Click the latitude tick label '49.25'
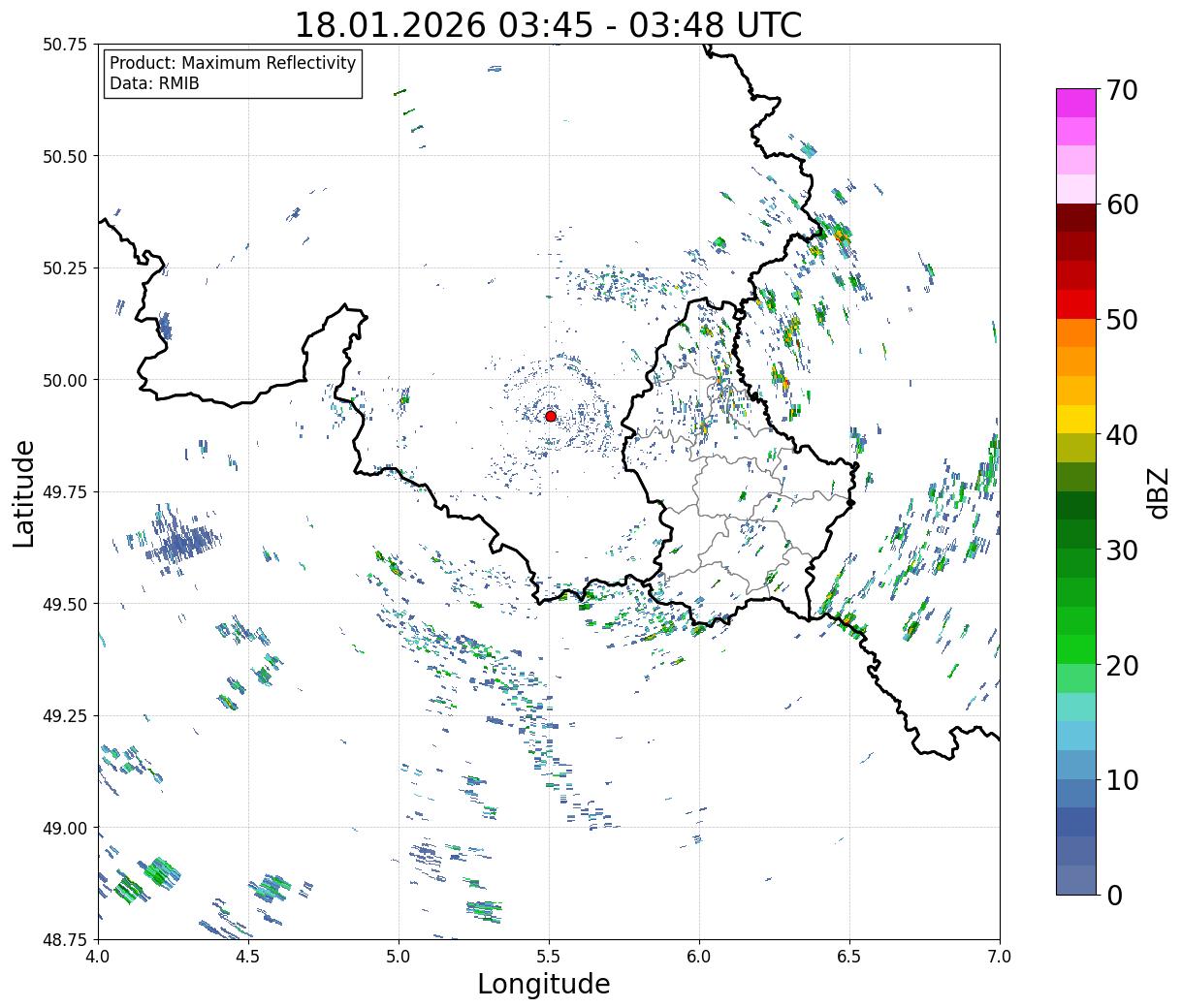The image size is (1182, 1008). point(64,716)
